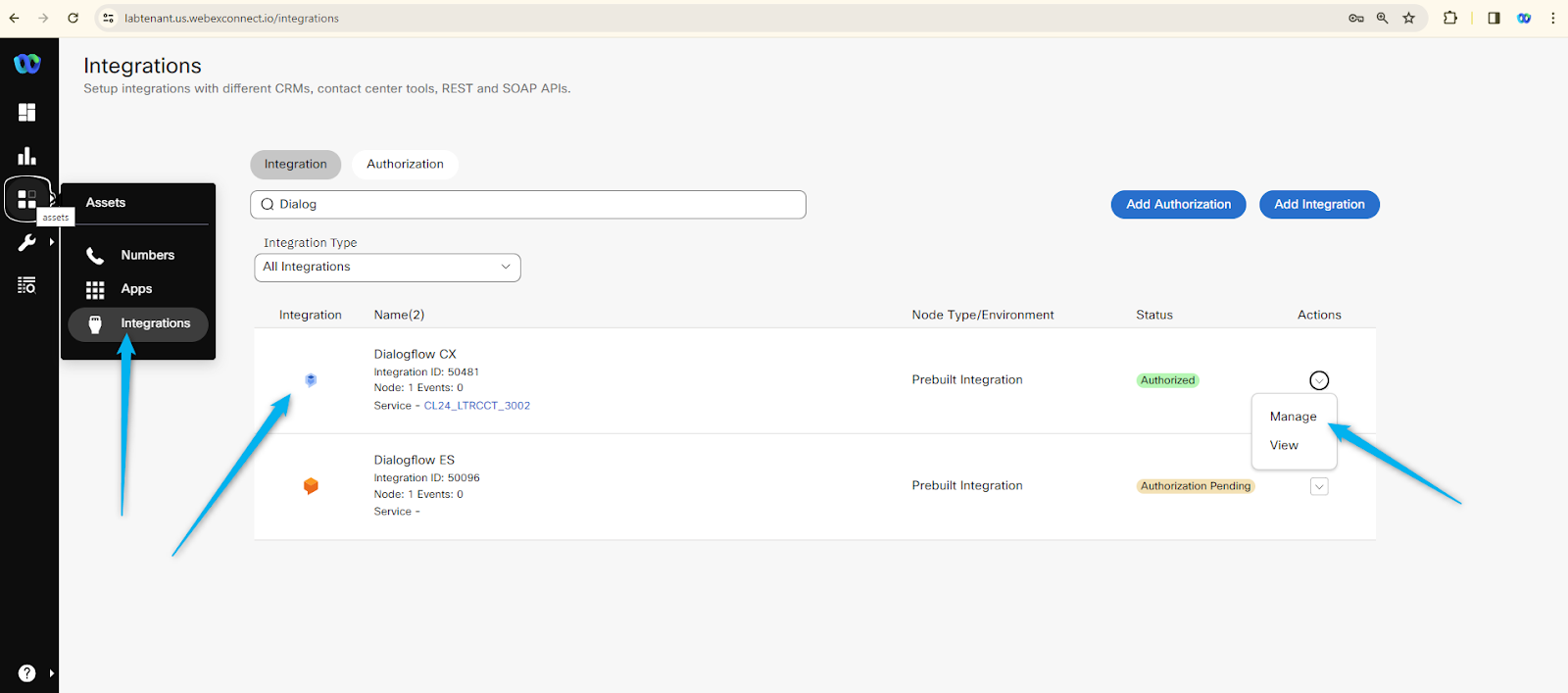The width and height of the screenshot is (1568, 693).
Task: Switch to the Integration tab
Action: [295, 165]
